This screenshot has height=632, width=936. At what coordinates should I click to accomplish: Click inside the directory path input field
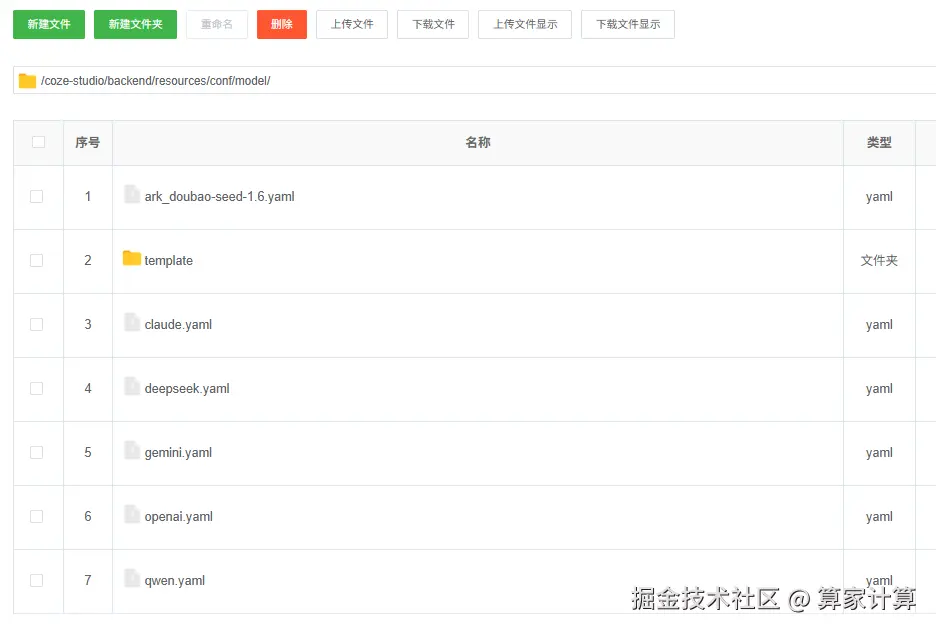click(300, 79)
